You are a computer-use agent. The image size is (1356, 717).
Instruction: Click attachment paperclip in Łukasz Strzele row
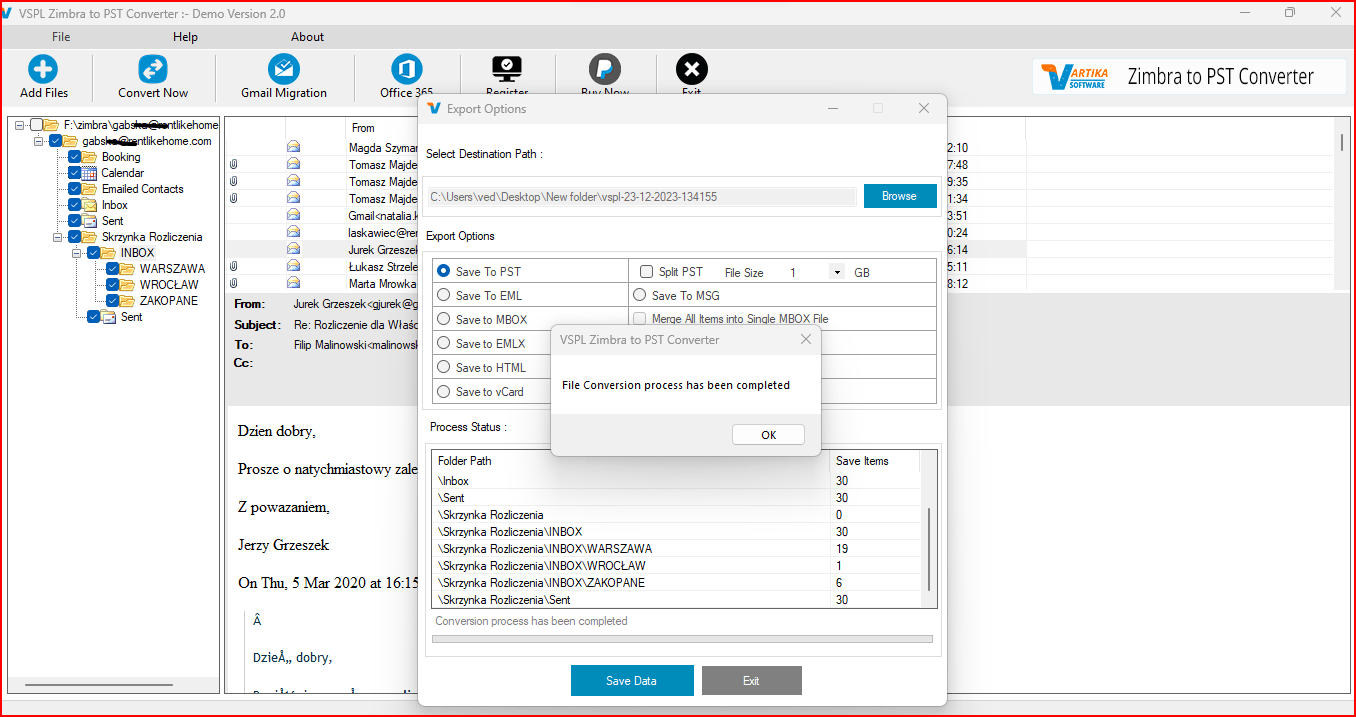[233, 266]
